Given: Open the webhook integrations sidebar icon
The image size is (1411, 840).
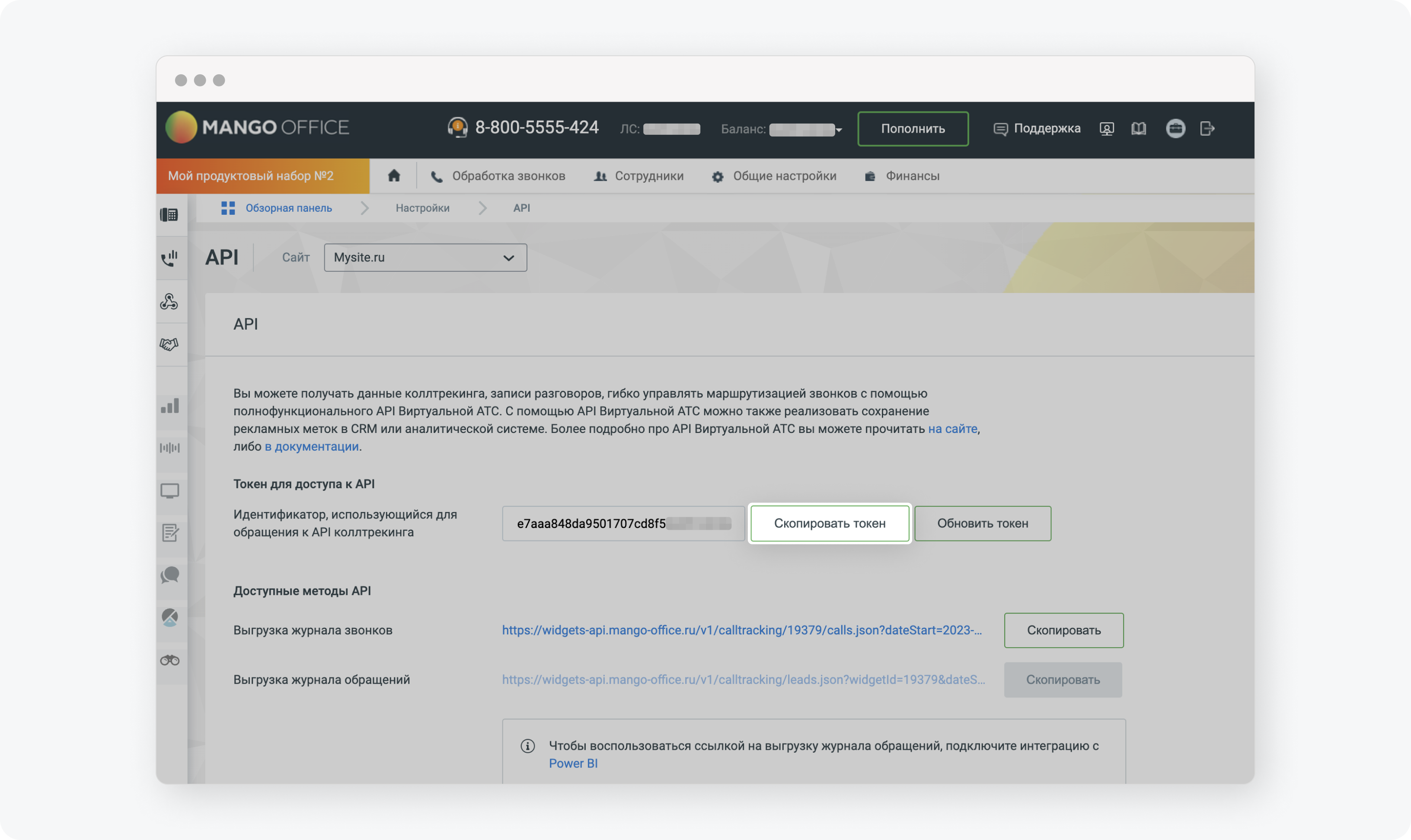Looking at the screenshot, I should pos(169,301).
